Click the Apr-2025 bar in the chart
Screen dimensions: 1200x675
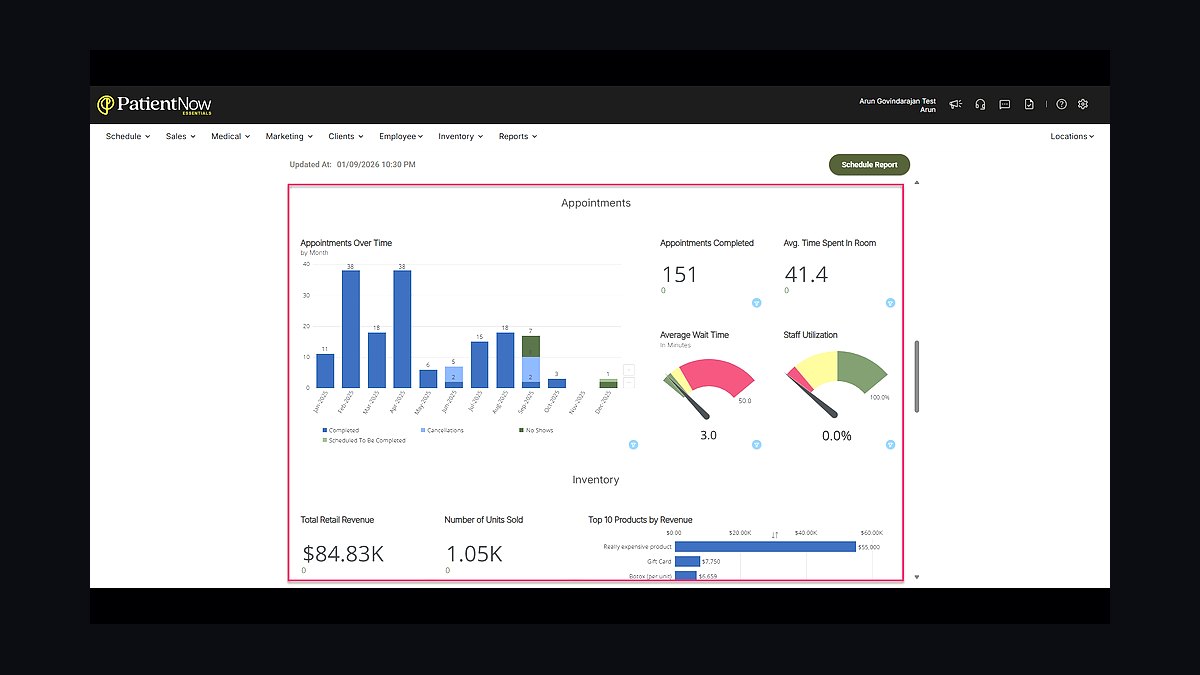(x=403, y=329)
